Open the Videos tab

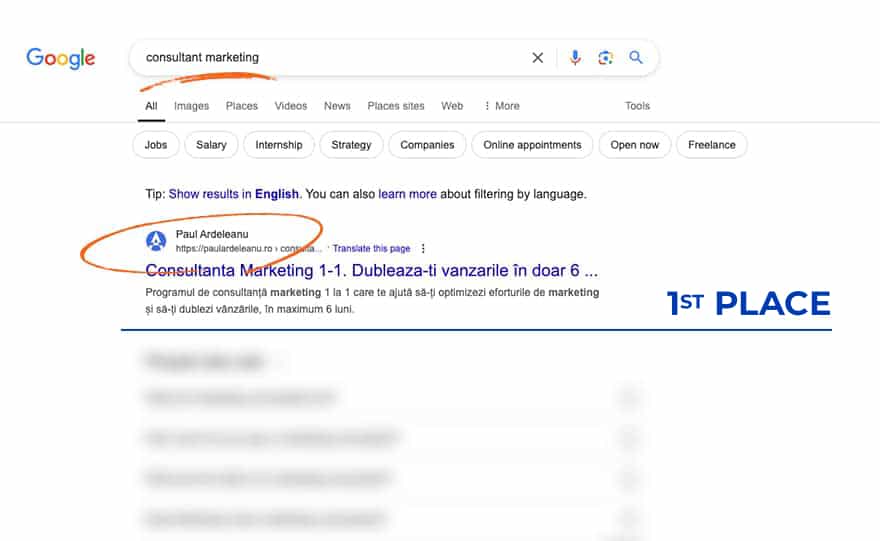(291, 106)
